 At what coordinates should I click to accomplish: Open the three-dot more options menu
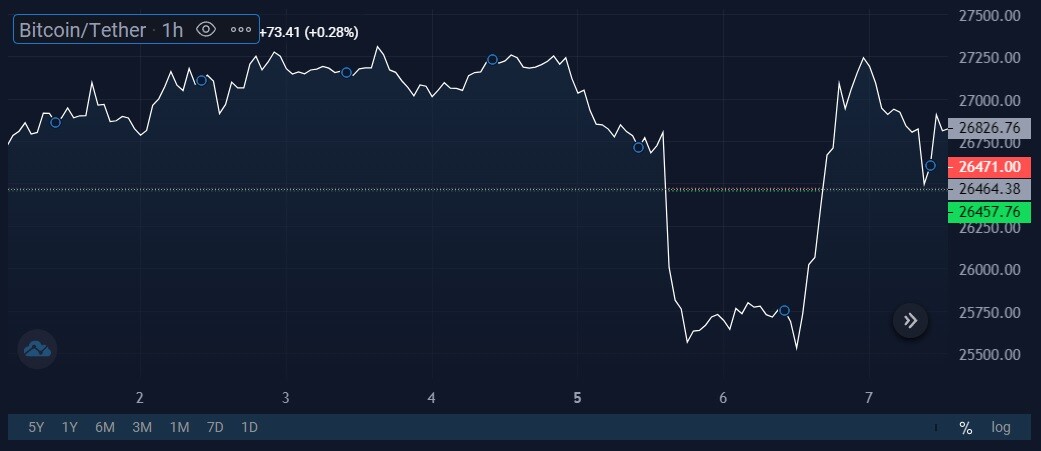tap(240, 29)
